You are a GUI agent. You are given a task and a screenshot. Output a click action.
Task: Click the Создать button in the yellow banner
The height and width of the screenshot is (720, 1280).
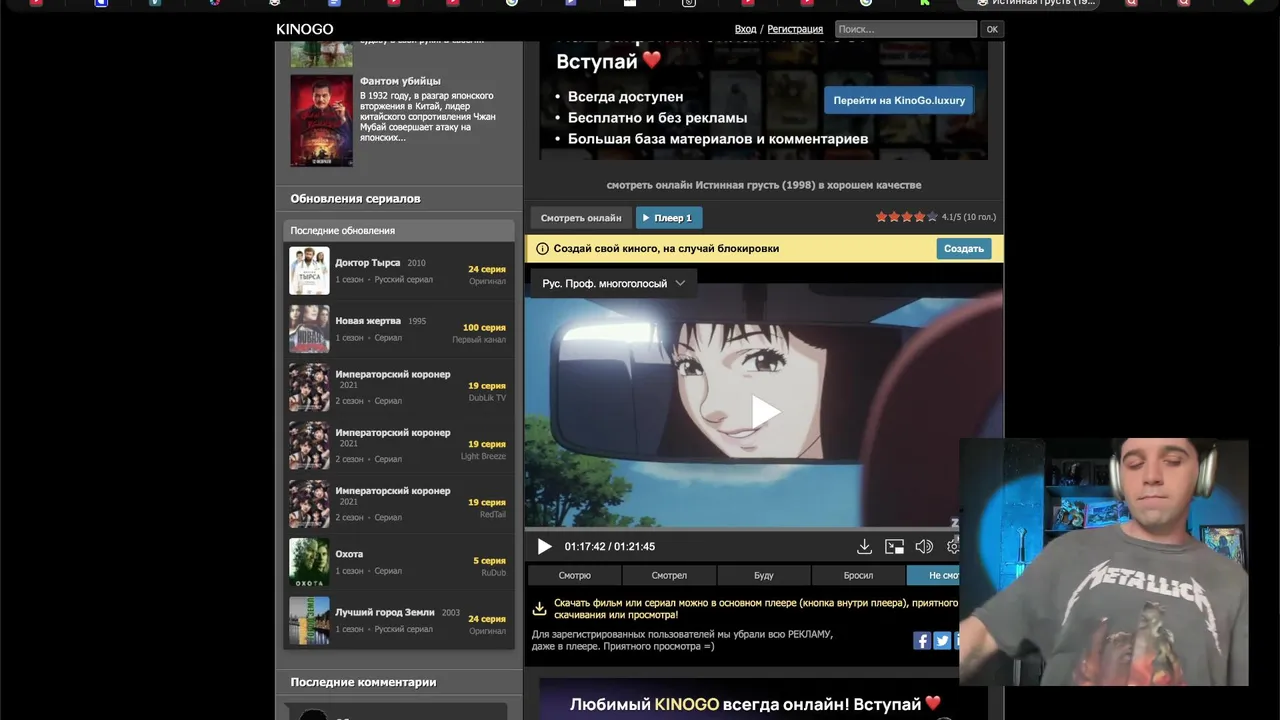964,249
